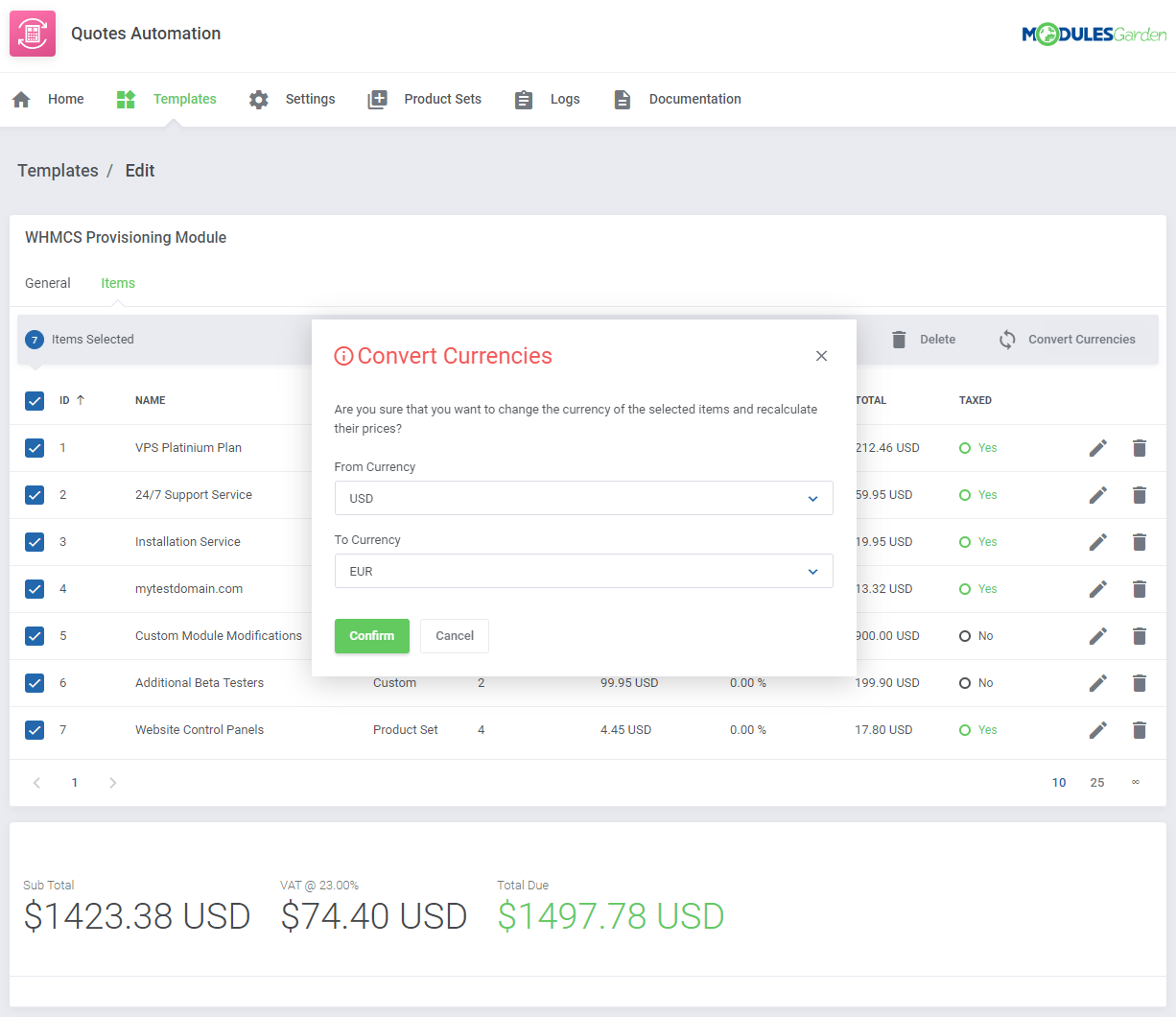Set page size to 25 rows
Viewport: 1176px width, 1017px height.
pos(1097,782)
